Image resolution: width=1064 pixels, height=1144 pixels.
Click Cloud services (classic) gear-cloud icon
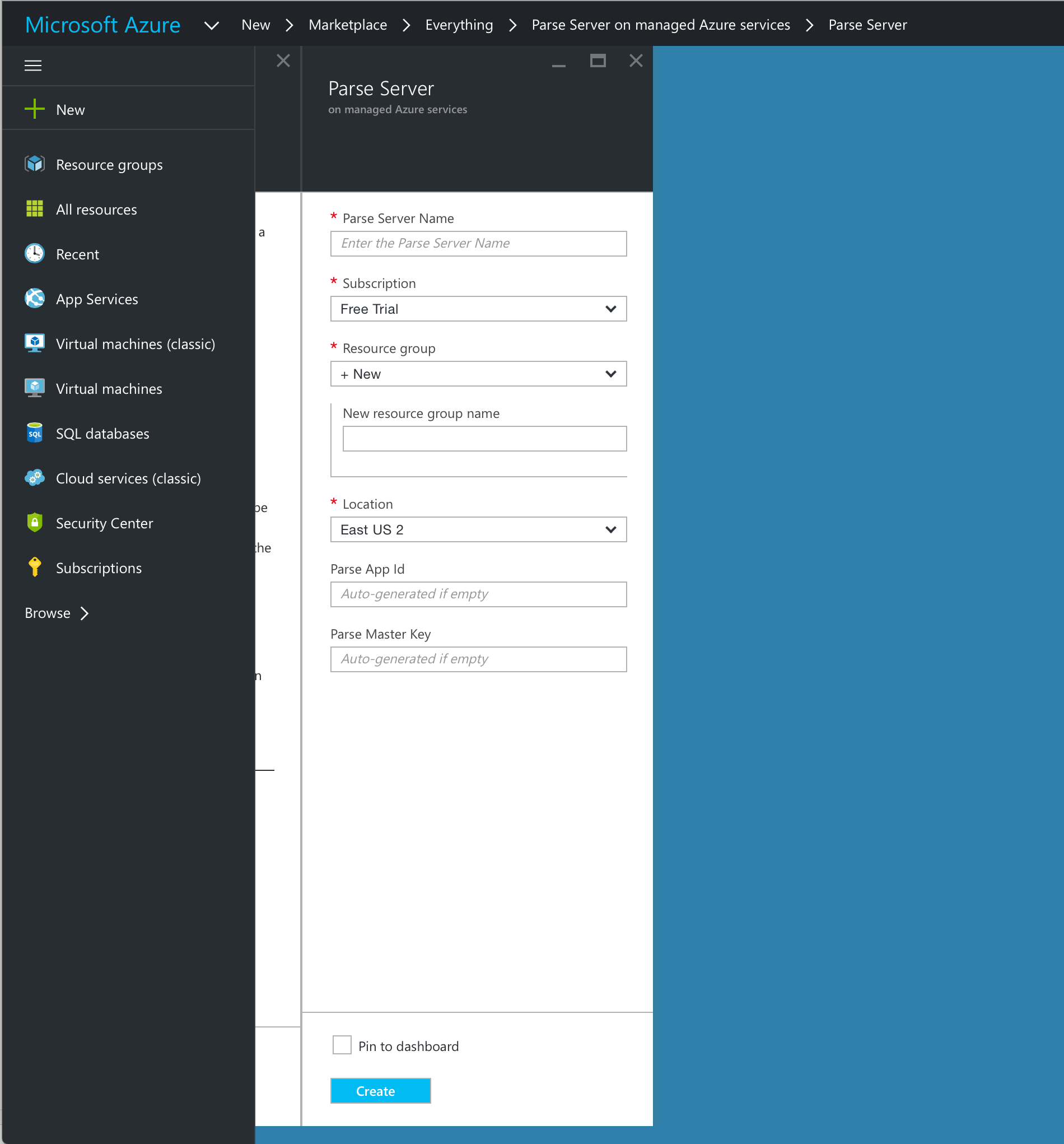click(35, 478)
